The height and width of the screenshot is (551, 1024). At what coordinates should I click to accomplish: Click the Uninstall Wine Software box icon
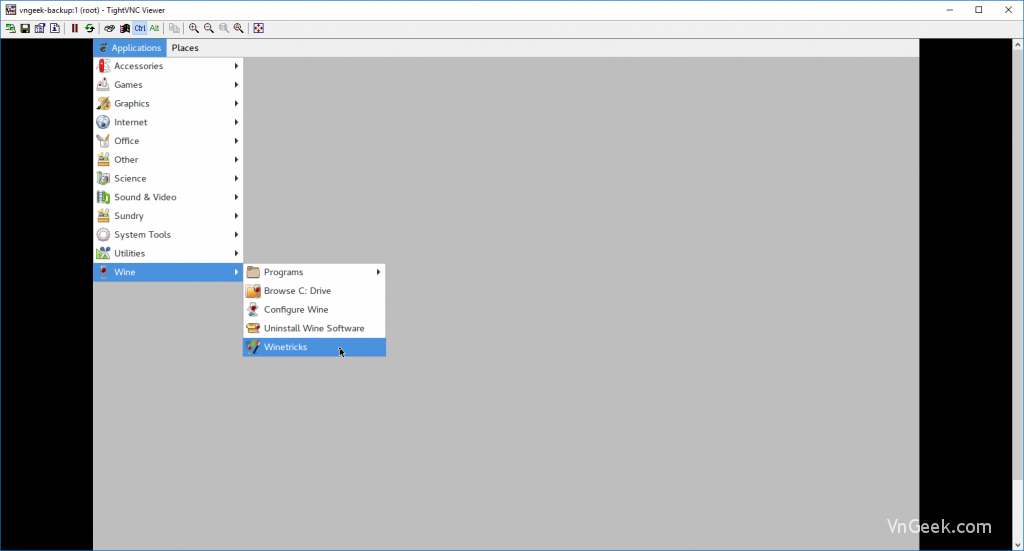[x=253, y=328]
